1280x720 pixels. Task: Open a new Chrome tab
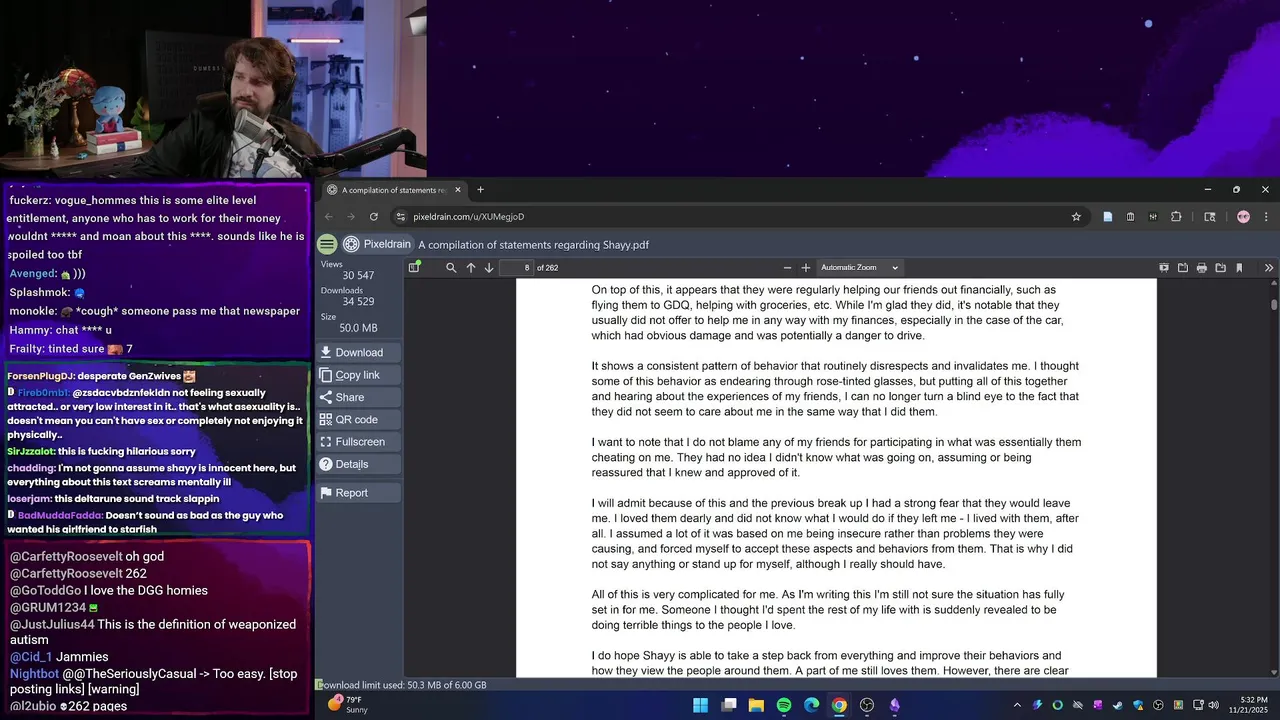[480, 190]
